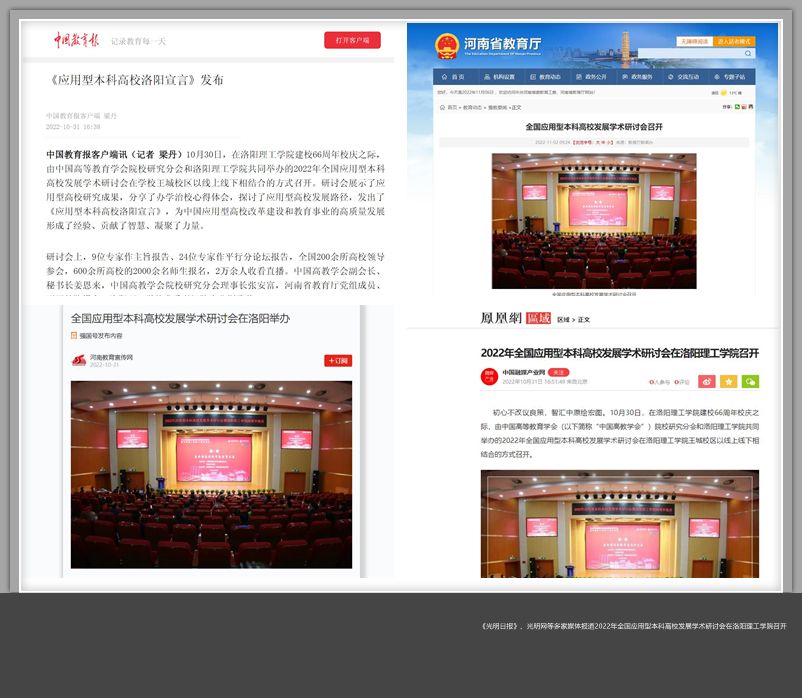Select the 政务公开 menu item
The height and width of the screenshot is (698, 802).
pos(592,77)
